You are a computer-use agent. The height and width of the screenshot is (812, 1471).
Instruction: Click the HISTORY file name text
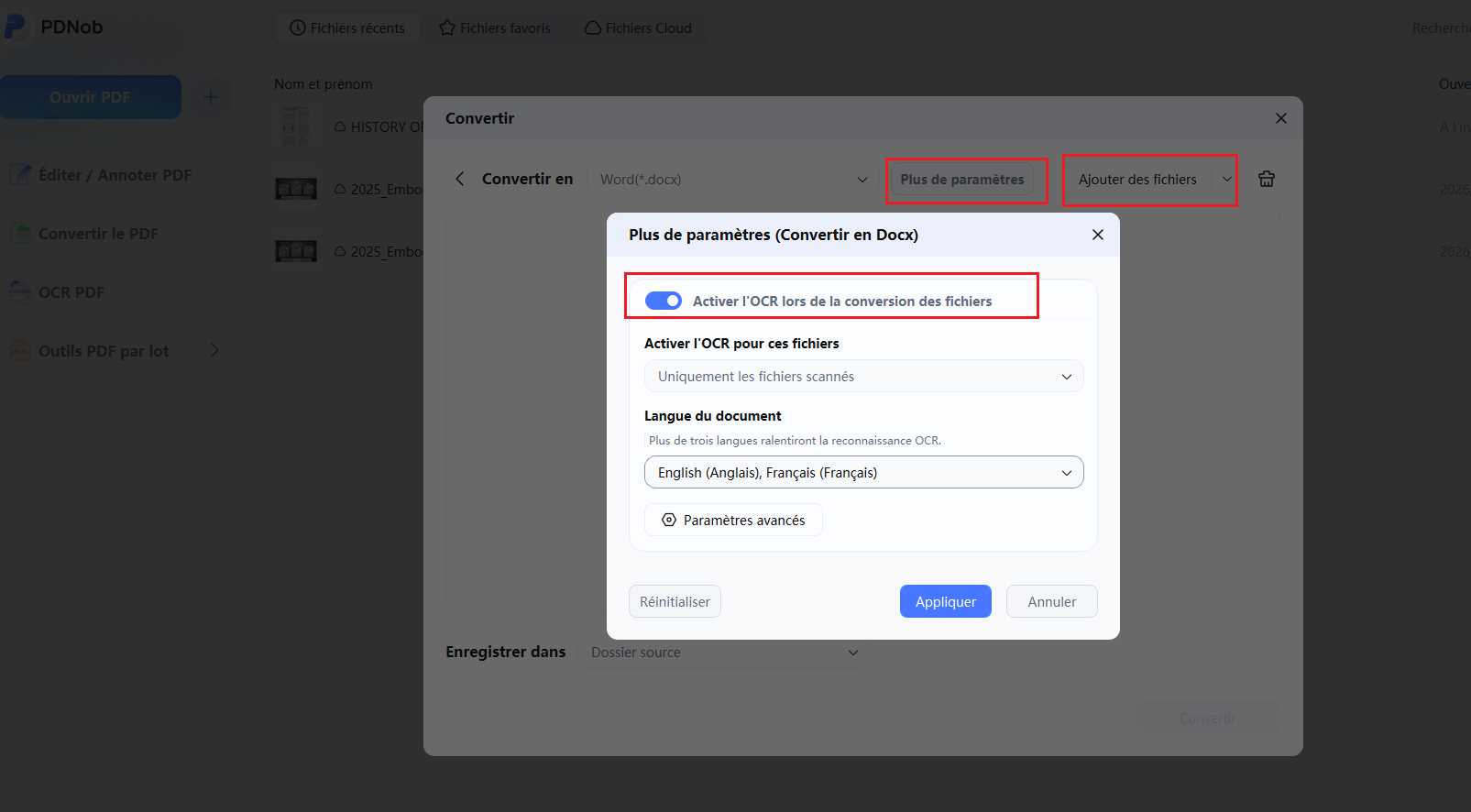coord(387,127)
